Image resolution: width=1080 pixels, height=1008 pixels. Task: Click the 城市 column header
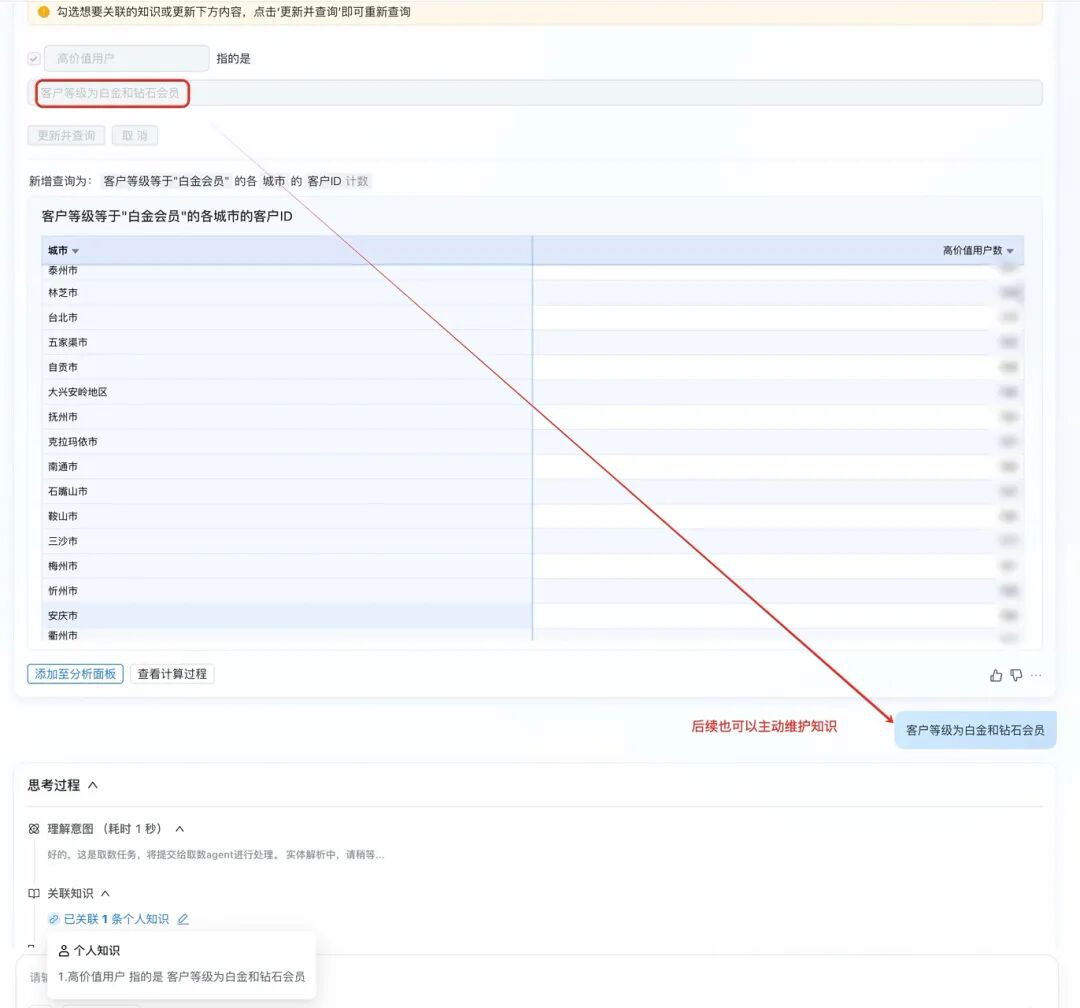point(287,251)
